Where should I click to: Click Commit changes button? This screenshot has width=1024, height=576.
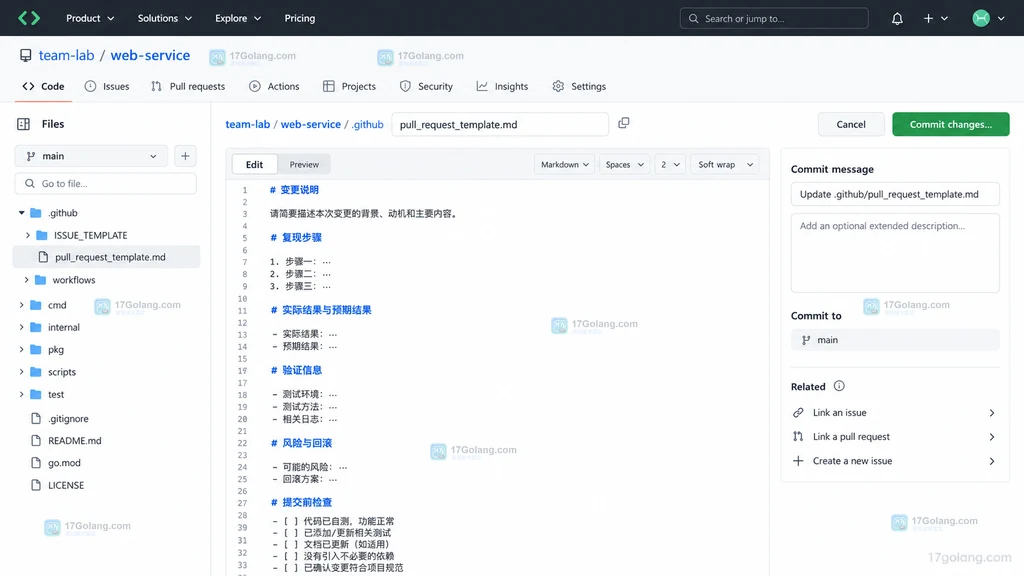[951, 124]
